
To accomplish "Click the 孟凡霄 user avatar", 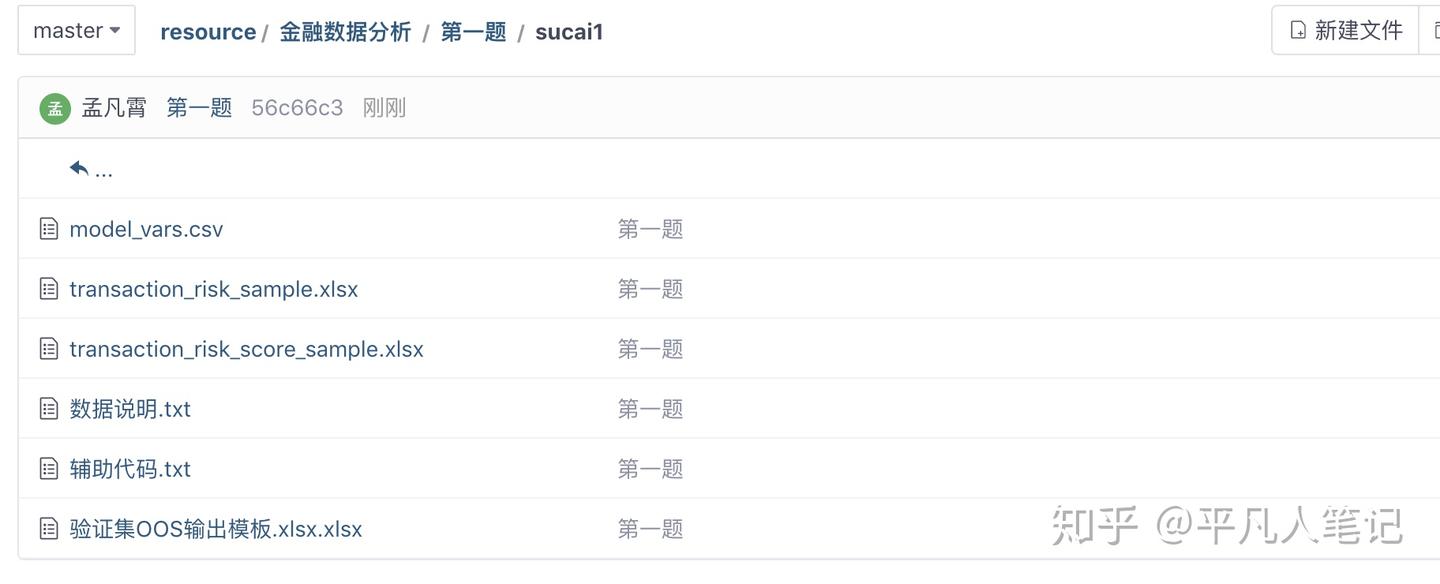I will [55, 109].
